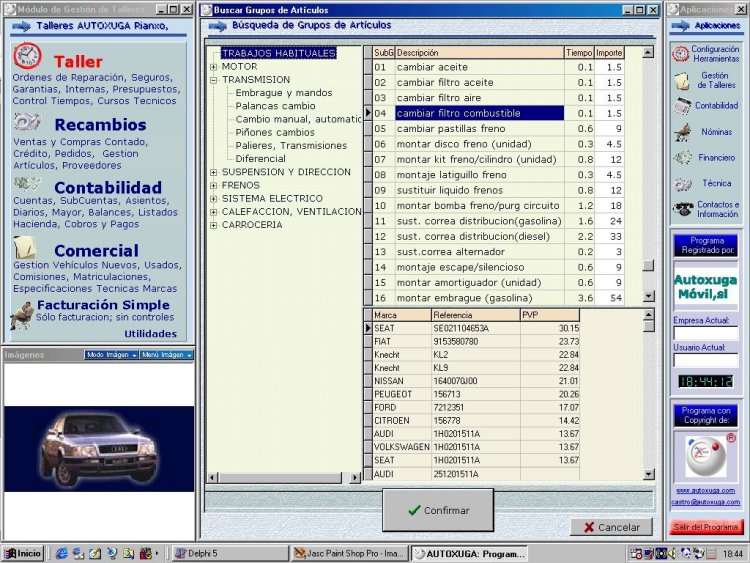The height and width of the screenshot is (563, 750).
Task: Open the www.autoxuga.com link
Action: [x=706, y=491]
